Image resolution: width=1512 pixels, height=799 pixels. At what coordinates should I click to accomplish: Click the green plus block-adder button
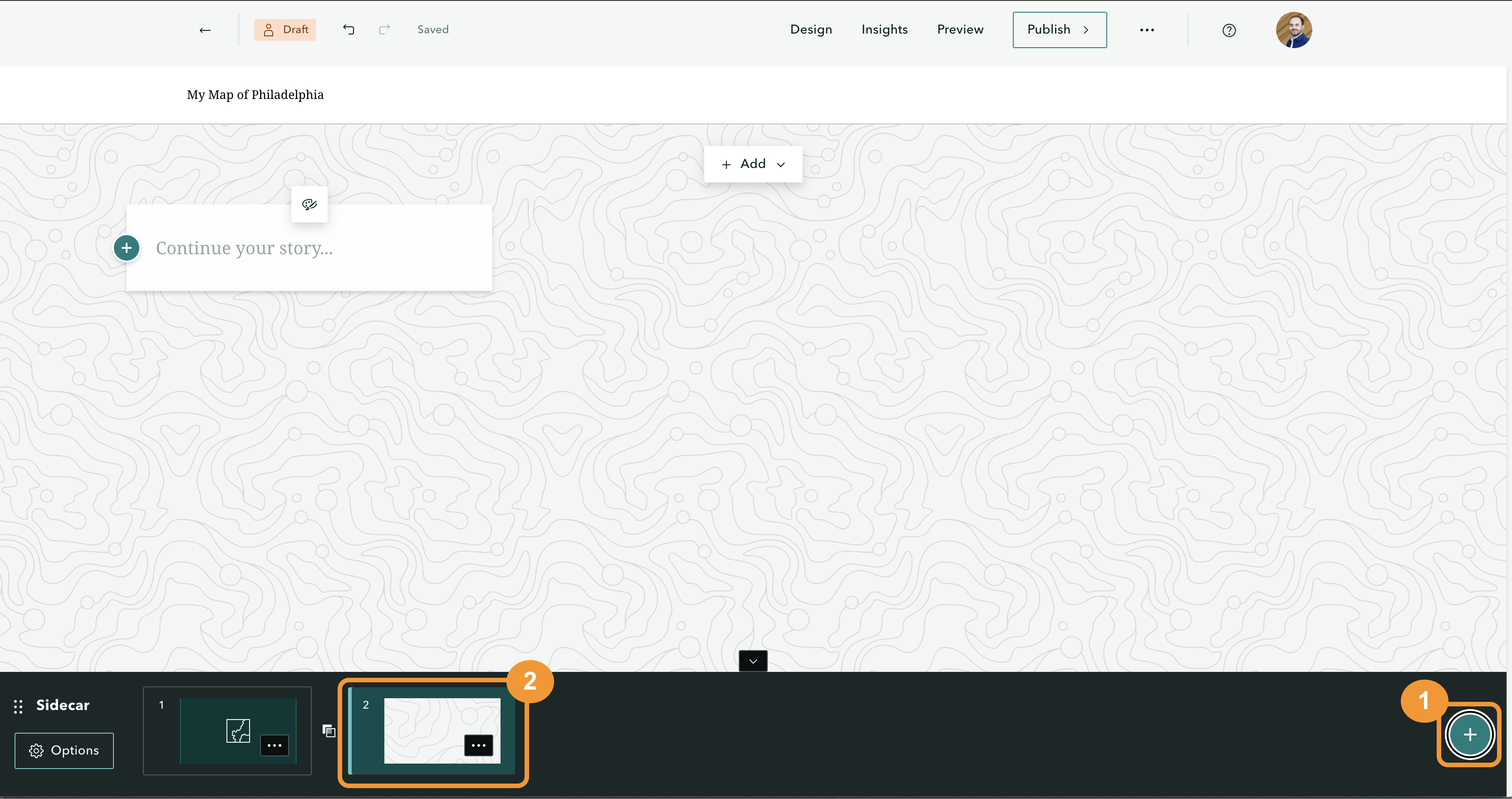coord(126,248)
